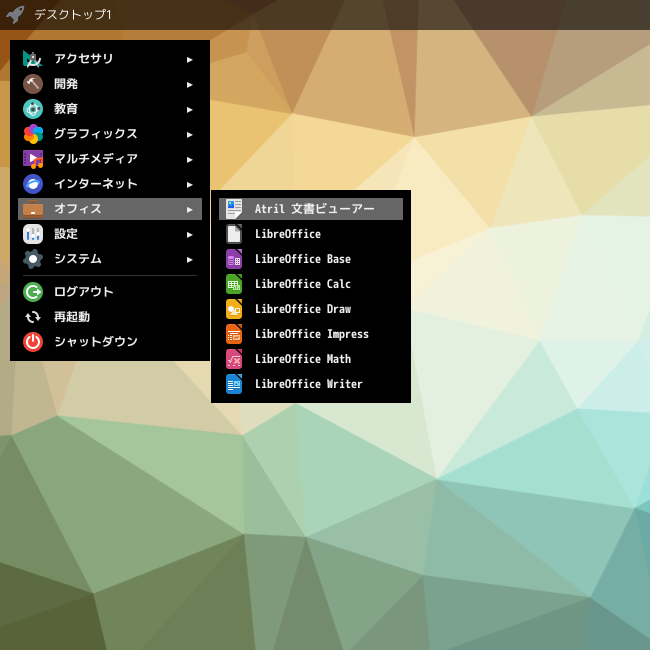Click the 再起動 refresh arrows icon

tap(33, 317)
